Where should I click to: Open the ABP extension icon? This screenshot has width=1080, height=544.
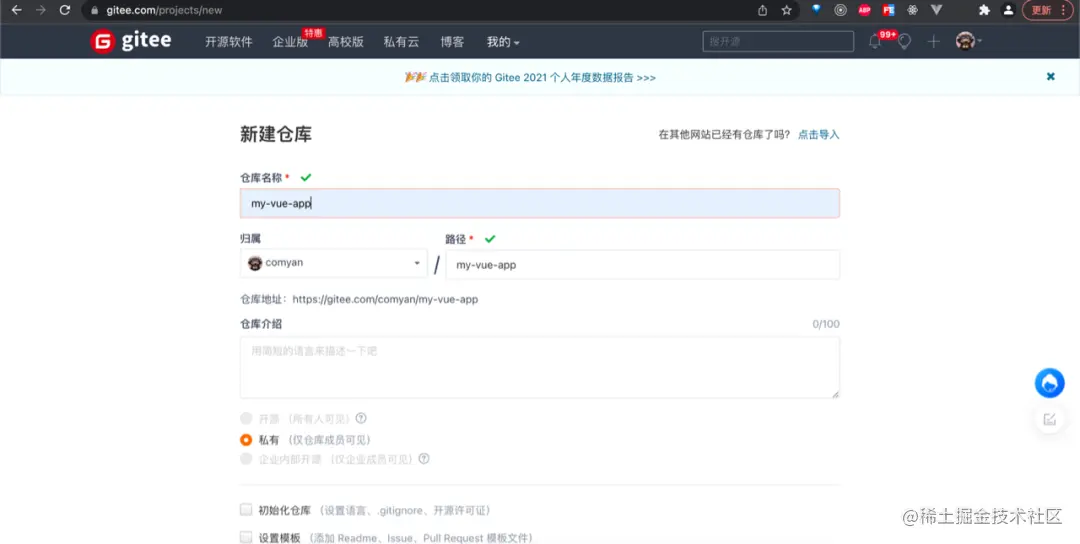(x=864, y=10)
